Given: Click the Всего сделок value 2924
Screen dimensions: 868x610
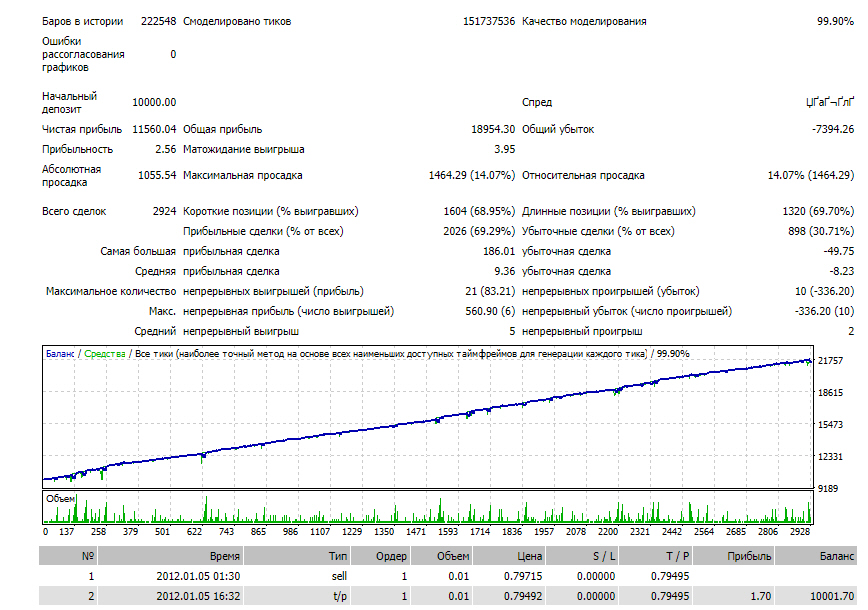Looking at the screenshot, I should (164, 211).
